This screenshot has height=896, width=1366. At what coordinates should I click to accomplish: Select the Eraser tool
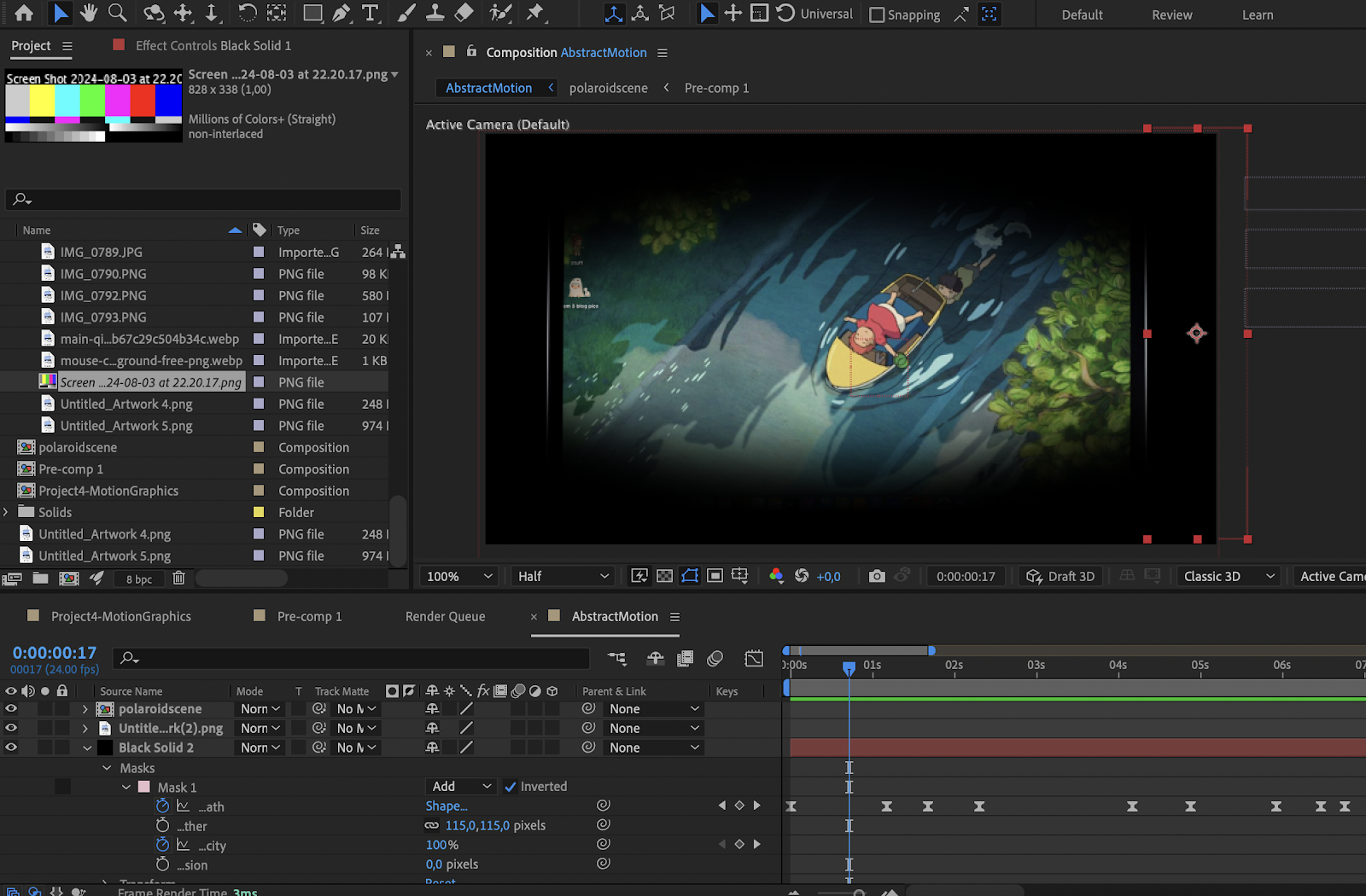464,14
